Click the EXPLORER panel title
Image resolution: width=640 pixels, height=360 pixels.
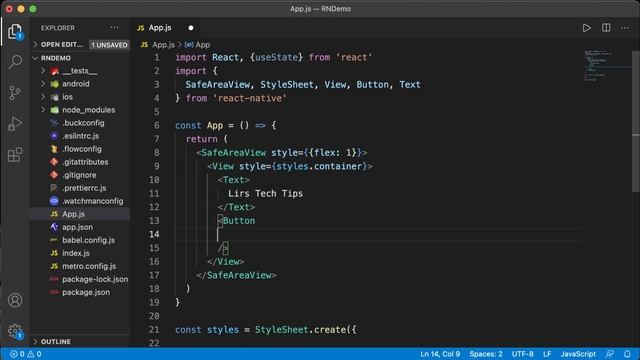[58, 28]
